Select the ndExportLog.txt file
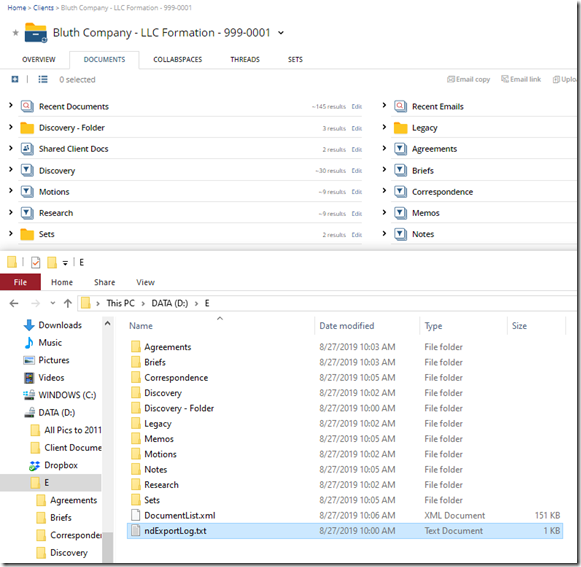Viewport: 581px width, 567px height. (345, 531)
